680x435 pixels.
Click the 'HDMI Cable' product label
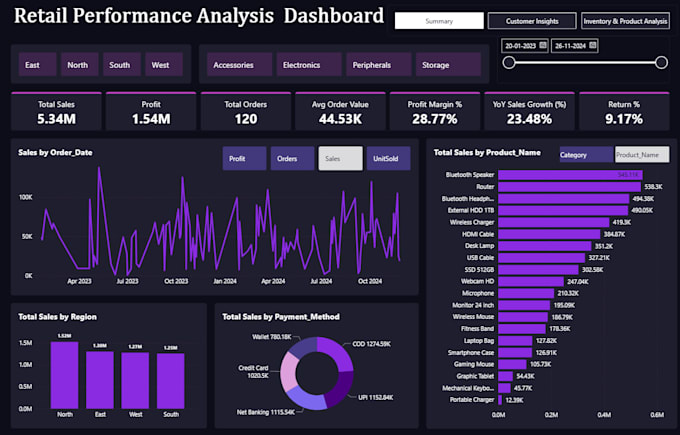tap(478, 234)
